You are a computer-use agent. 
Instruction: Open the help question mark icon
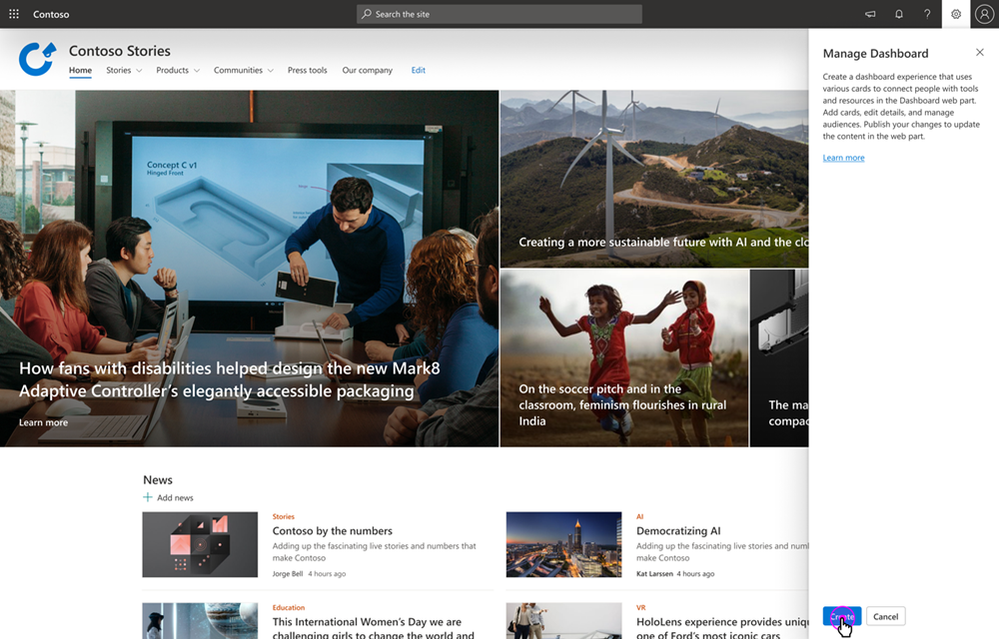point(927,14)
